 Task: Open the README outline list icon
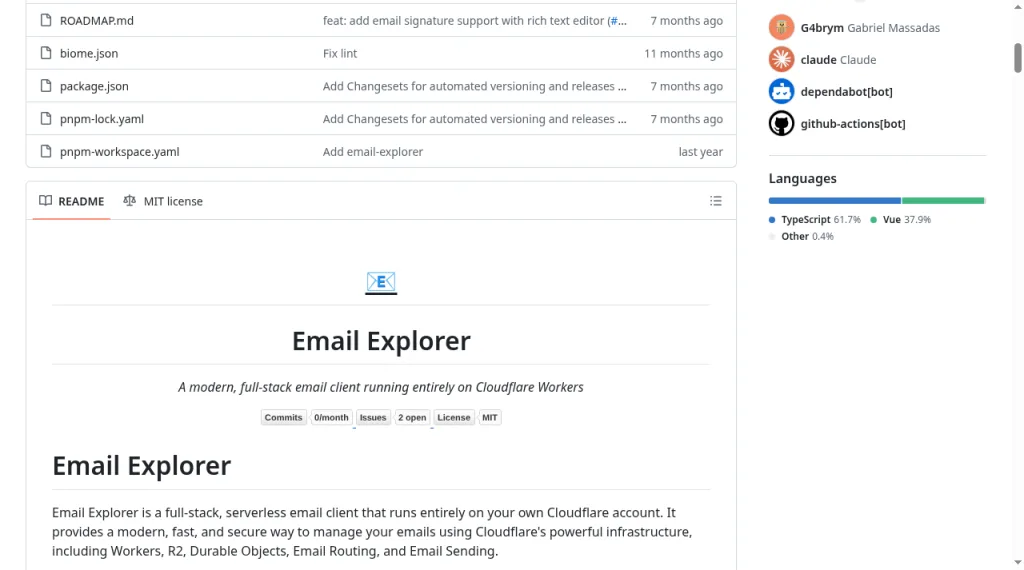coord(716,201)
